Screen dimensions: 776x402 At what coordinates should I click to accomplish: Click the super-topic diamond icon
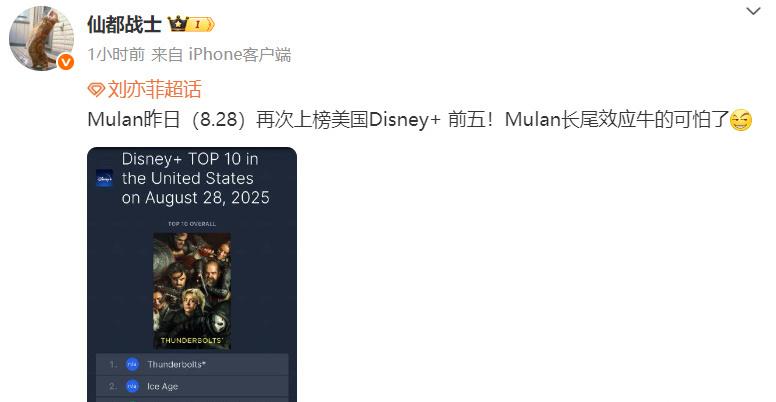tap(96, 90)
